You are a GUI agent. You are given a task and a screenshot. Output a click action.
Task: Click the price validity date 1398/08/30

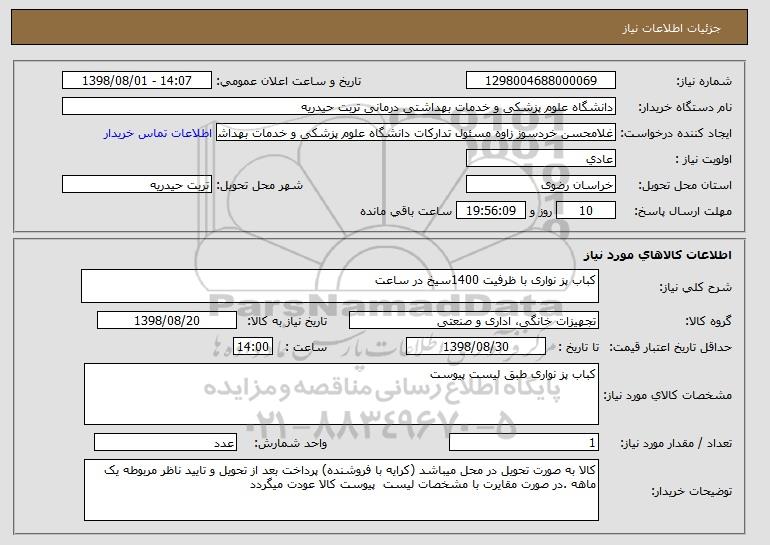tap(476, 347)
